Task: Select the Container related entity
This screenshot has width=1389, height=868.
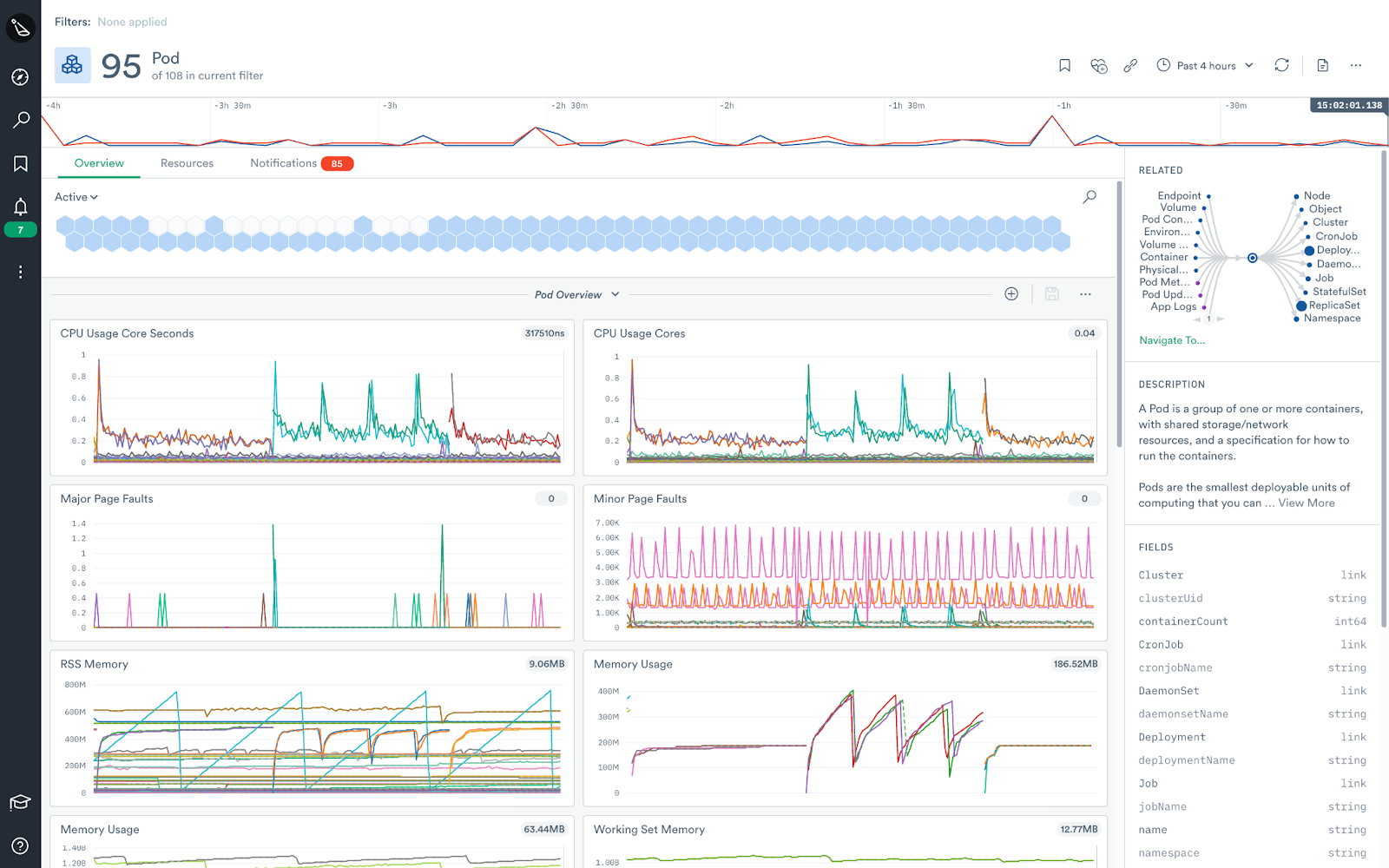Action: [1168, 257]
